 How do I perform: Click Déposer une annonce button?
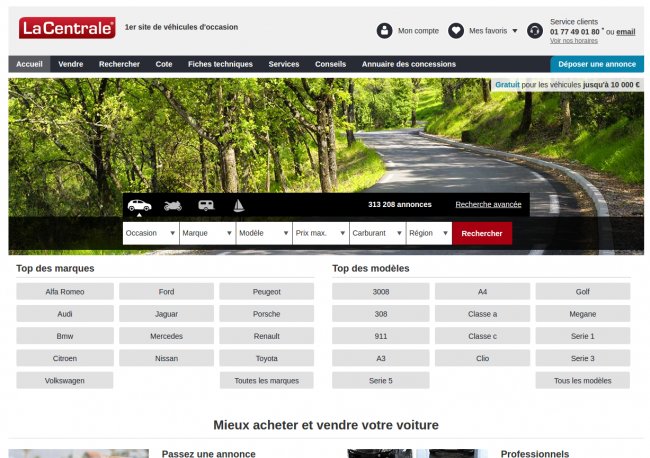[596, 64]
